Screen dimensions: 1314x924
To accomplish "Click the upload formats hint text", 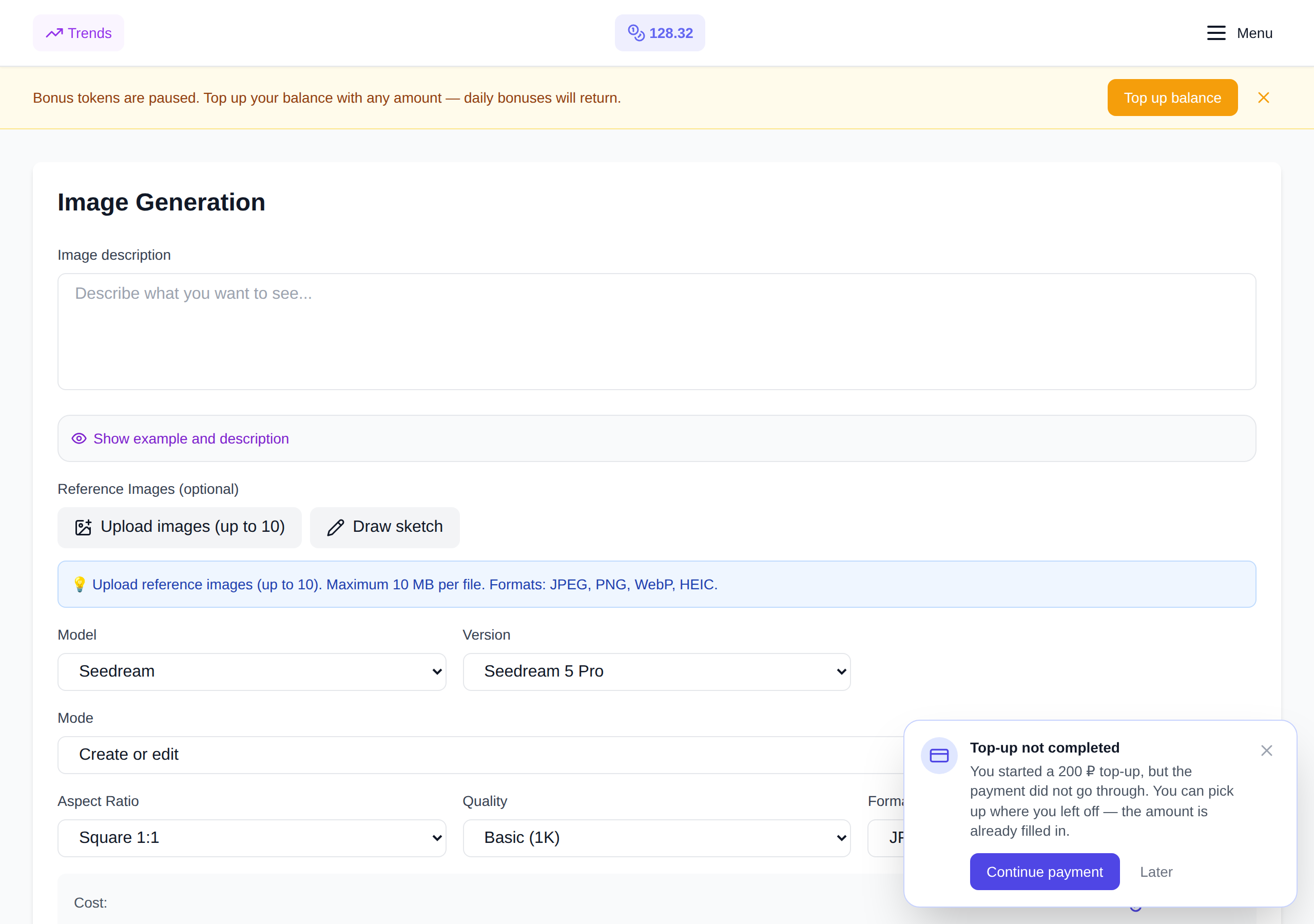I will 404,585.
